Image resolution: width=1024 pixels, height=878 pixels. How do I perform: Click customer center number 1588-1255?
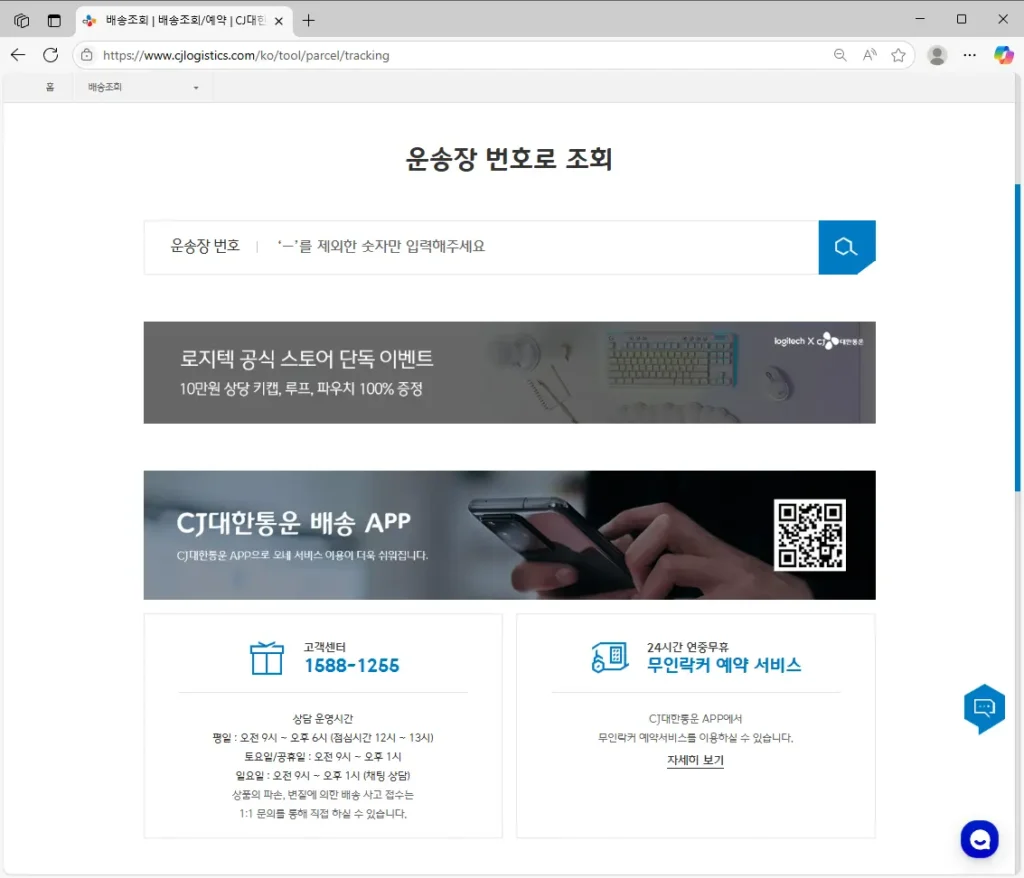tap(351, 666)
